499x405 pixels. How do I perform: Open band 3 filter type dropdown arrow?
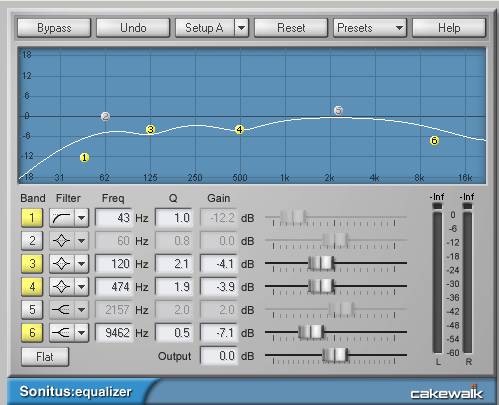[82, 264]
